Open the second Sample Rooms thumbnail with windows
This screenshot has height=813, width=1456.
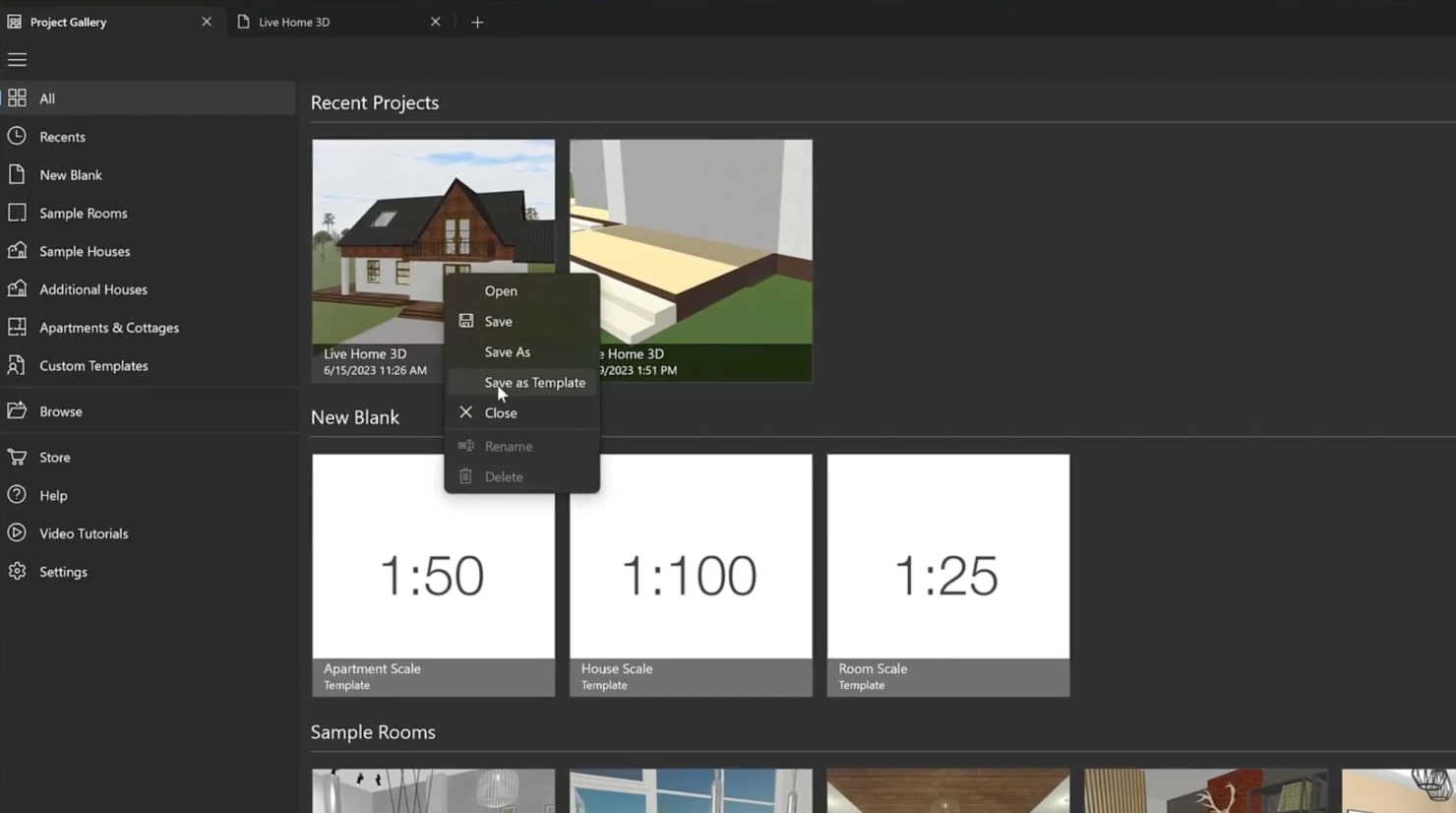[691, 791]
